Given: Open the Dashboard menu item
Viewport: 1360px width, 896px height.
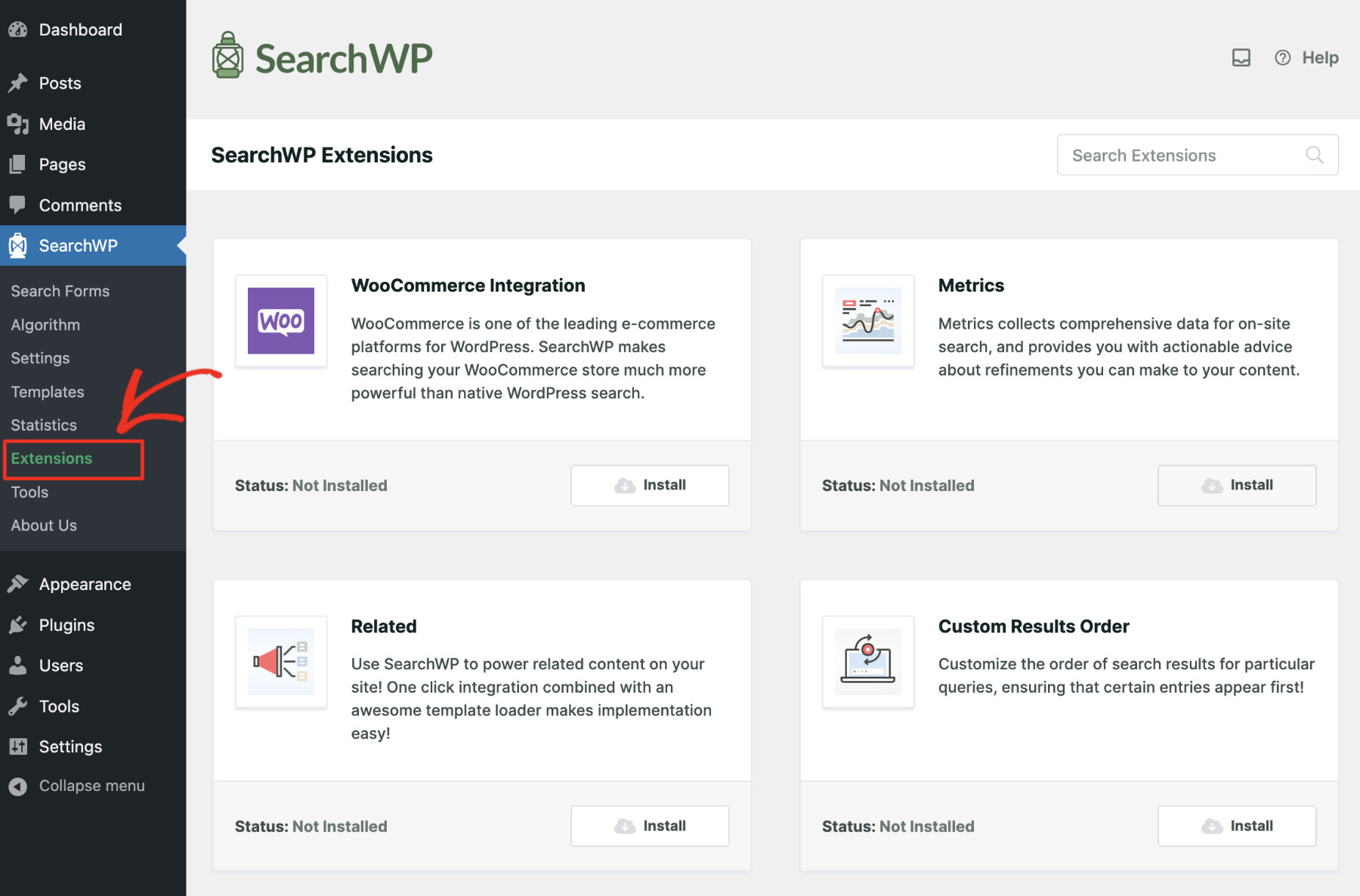Looking at the screenshot, I should [x=93, y=29].
